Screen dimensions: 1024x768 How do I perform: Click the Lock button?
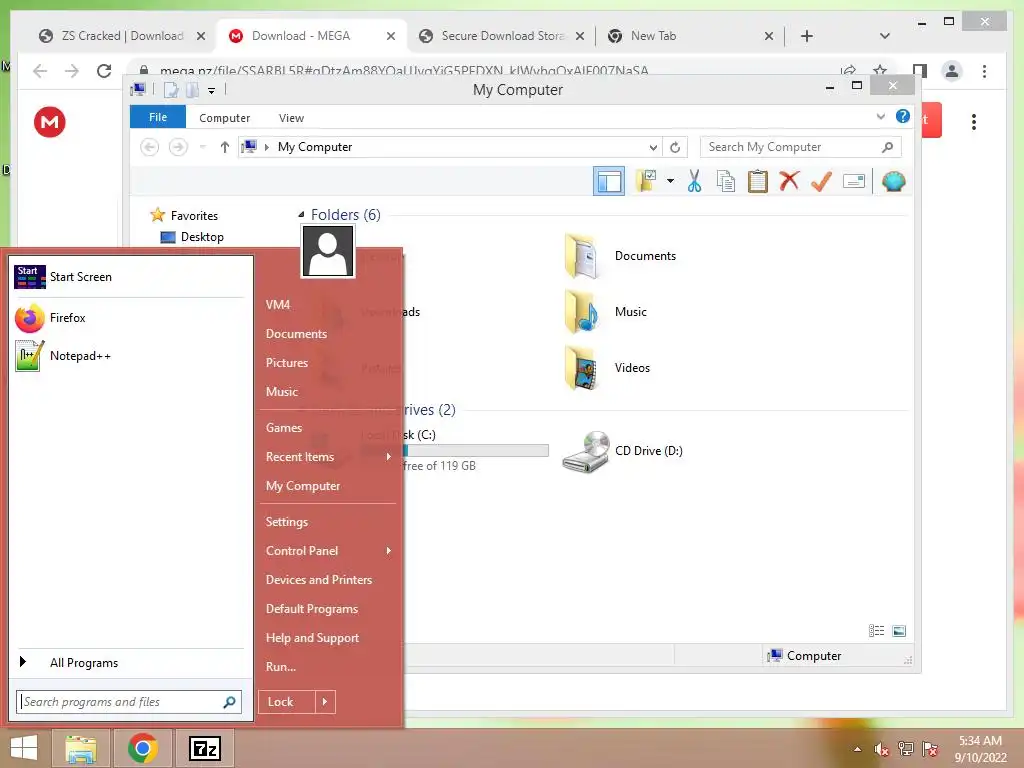pos(287,702)
